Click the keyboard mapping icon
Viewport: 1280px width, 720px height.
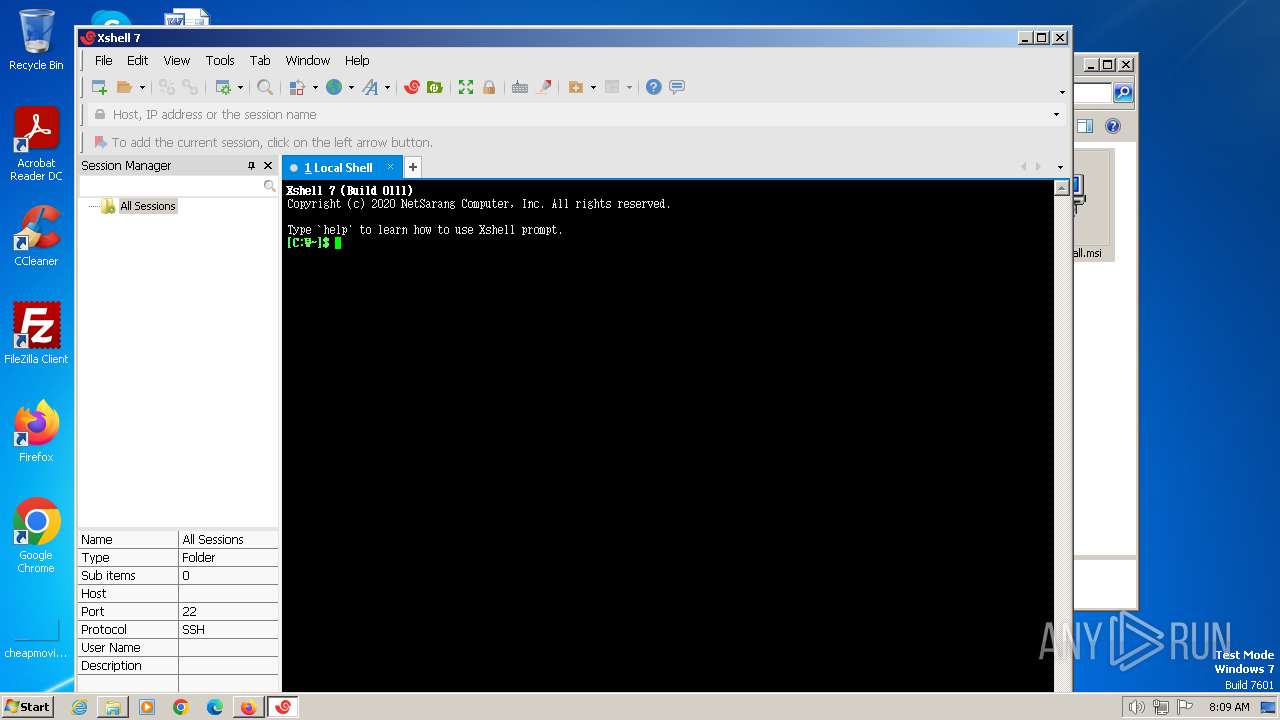click(520, 87)
